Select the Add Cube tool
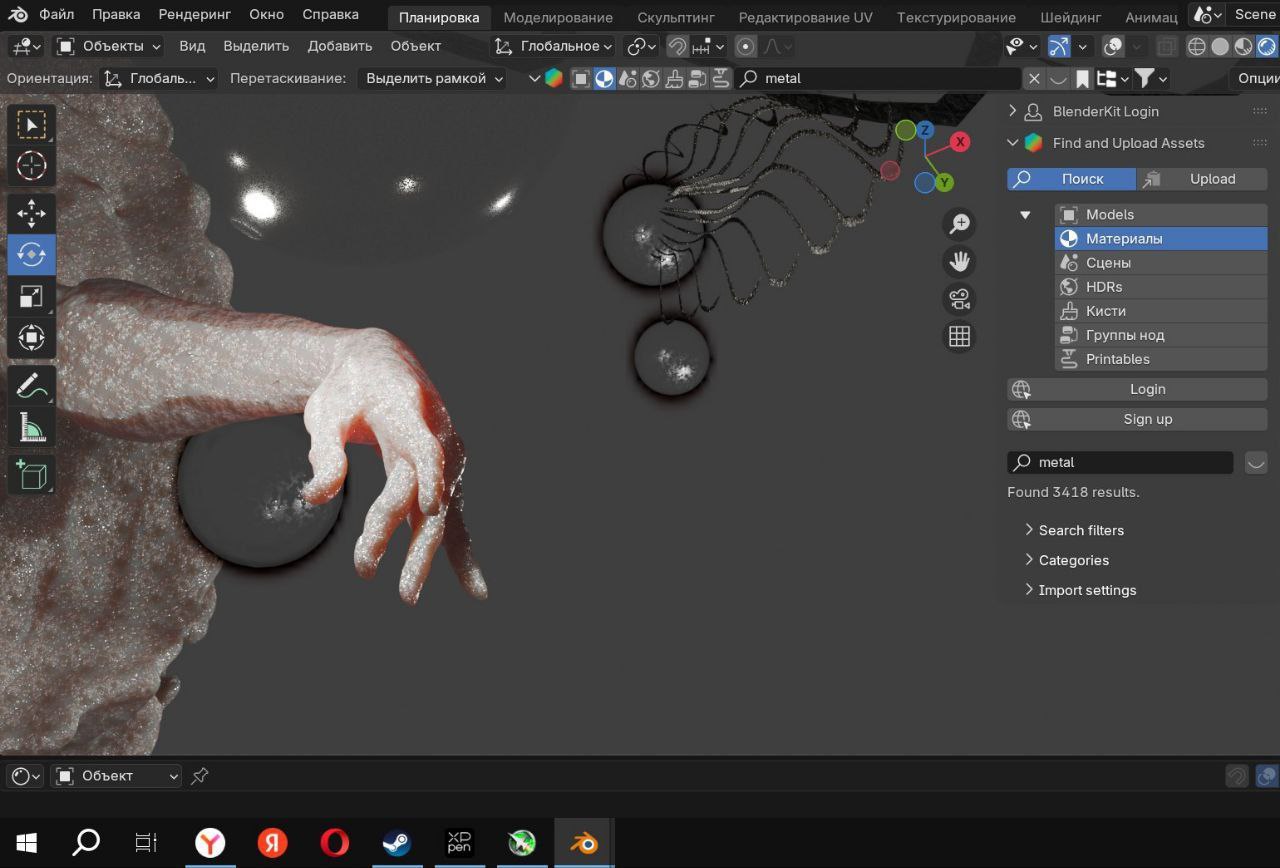This screenshot has height=868, width=1280. [31, 475]
